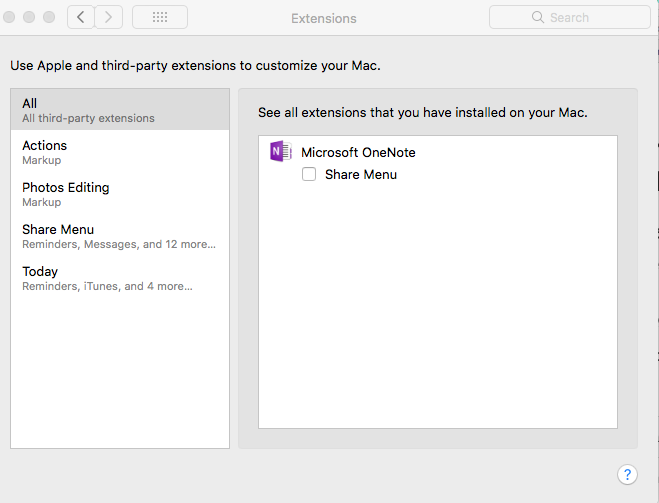Click 'All third-party extensions' subtitle
659x503 pixels.
point(88,118)
